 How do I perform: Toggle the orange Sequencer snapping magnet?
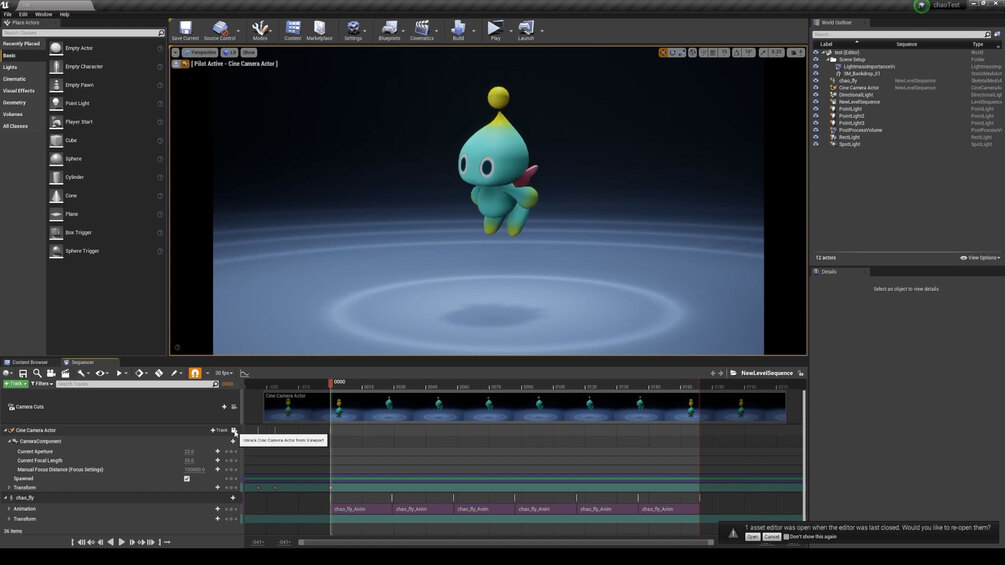coord(195,373)
